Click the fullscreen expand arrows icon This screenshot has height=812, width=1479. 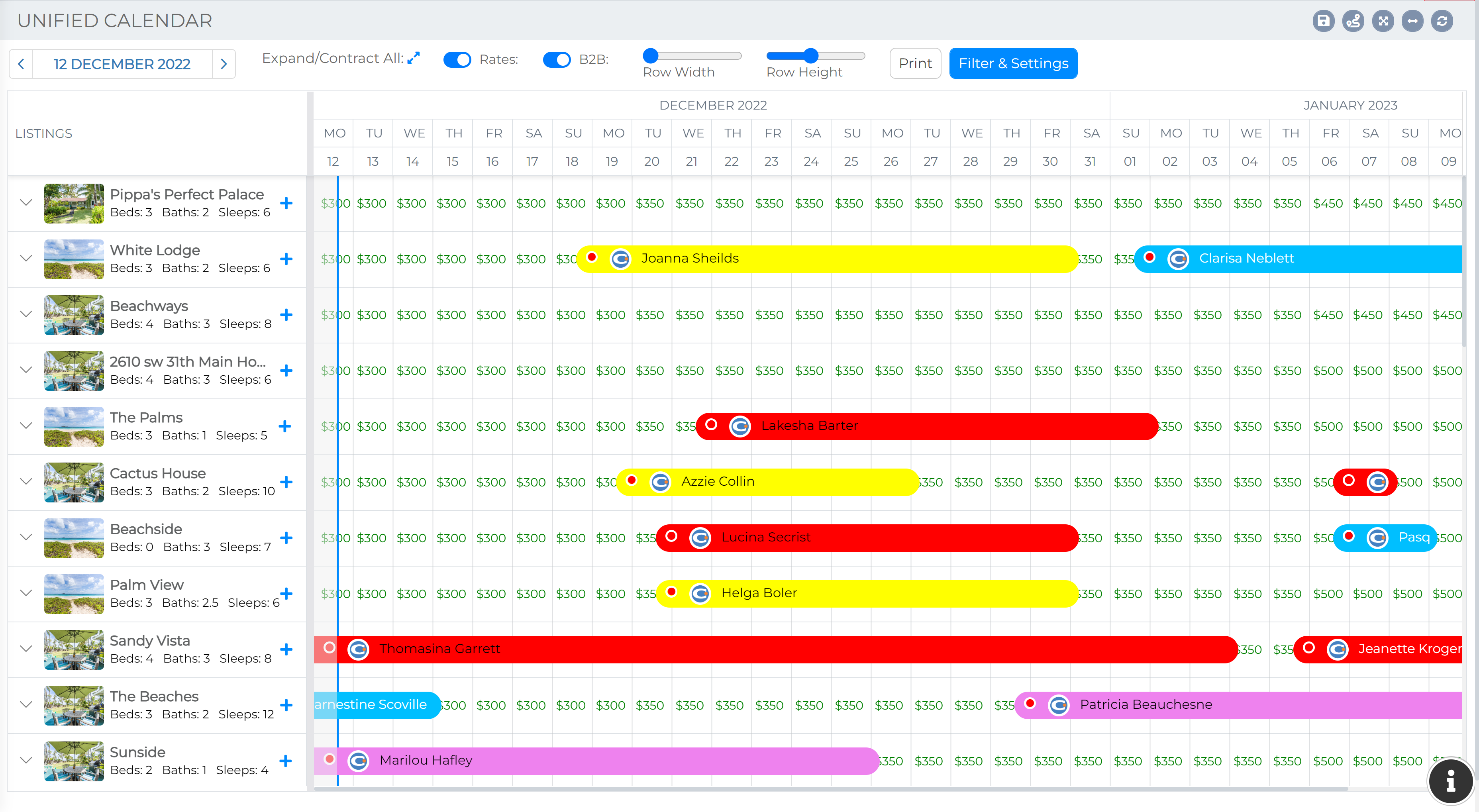1383,21
